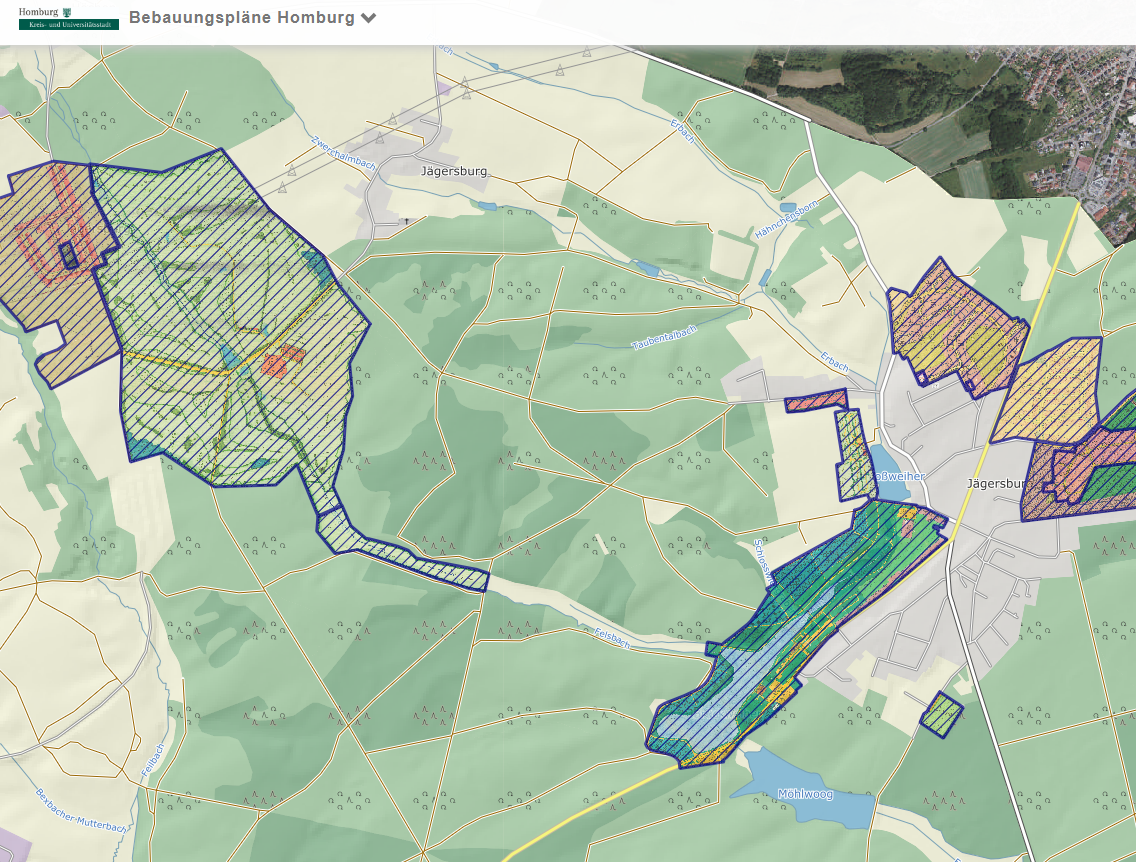This screenshot has height=862, width=1136.
Task: Click the red building zone in green plan
Action: (283, 361)
